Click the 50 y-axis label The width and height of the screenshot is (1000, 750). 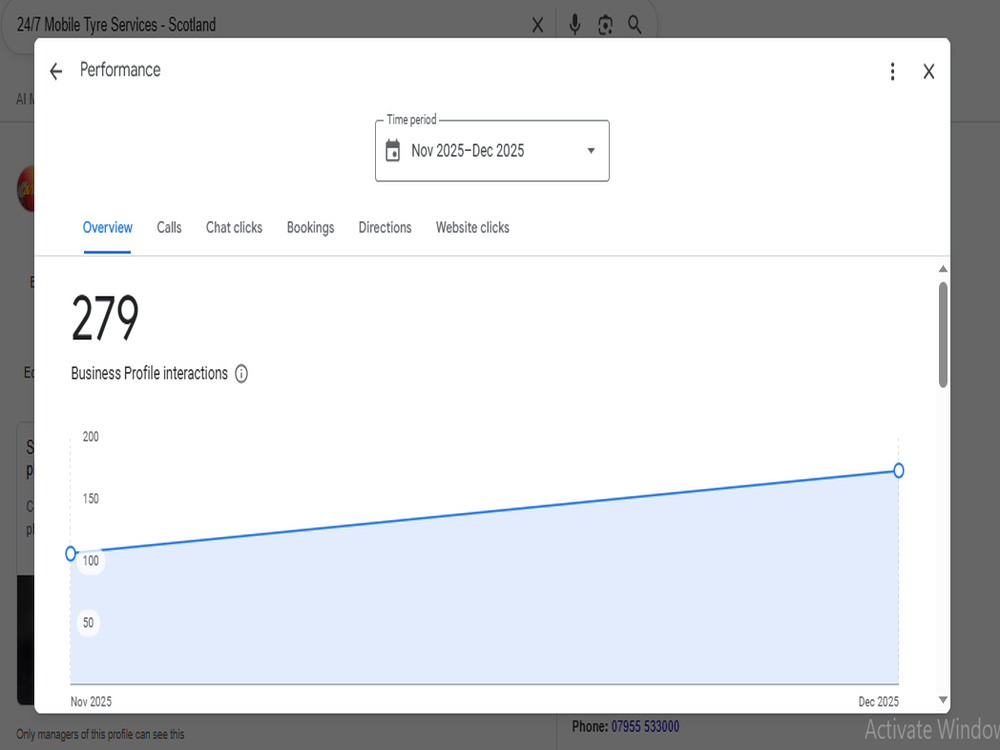[88, 622]
